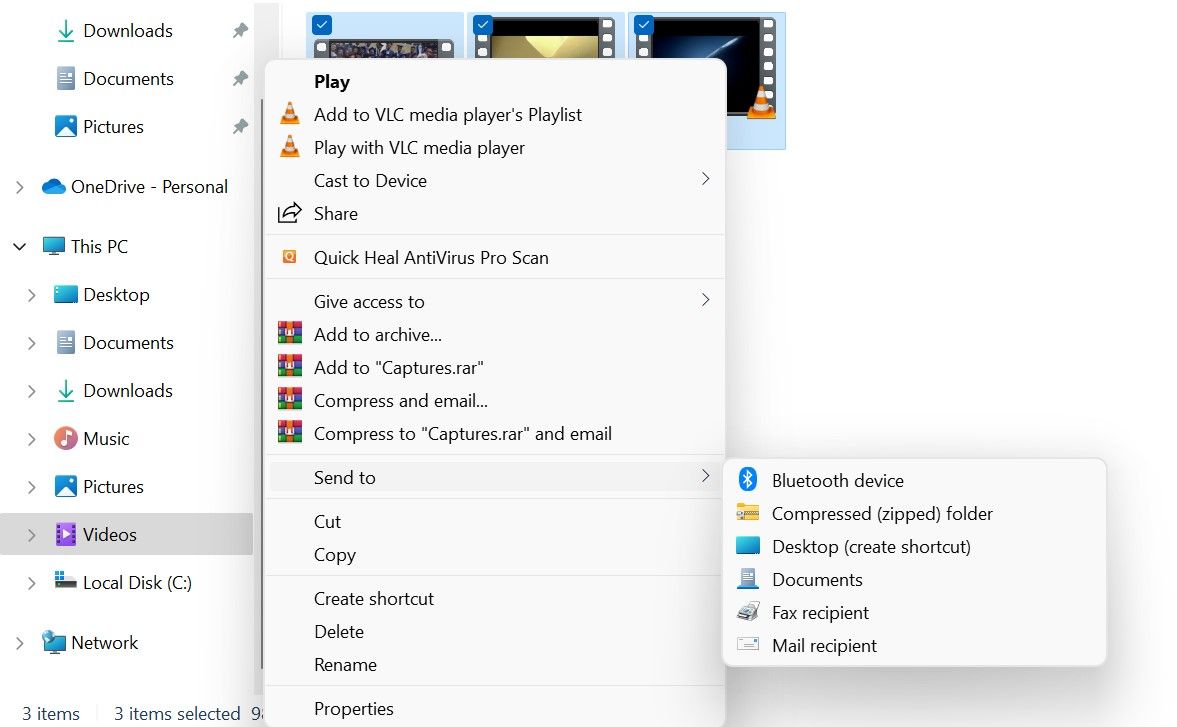Select 'Add to VLC media player's Playlist' via VLC cone icon
Screen dimensions: 1177x727
pyautogui.click(x=290, y=115)
